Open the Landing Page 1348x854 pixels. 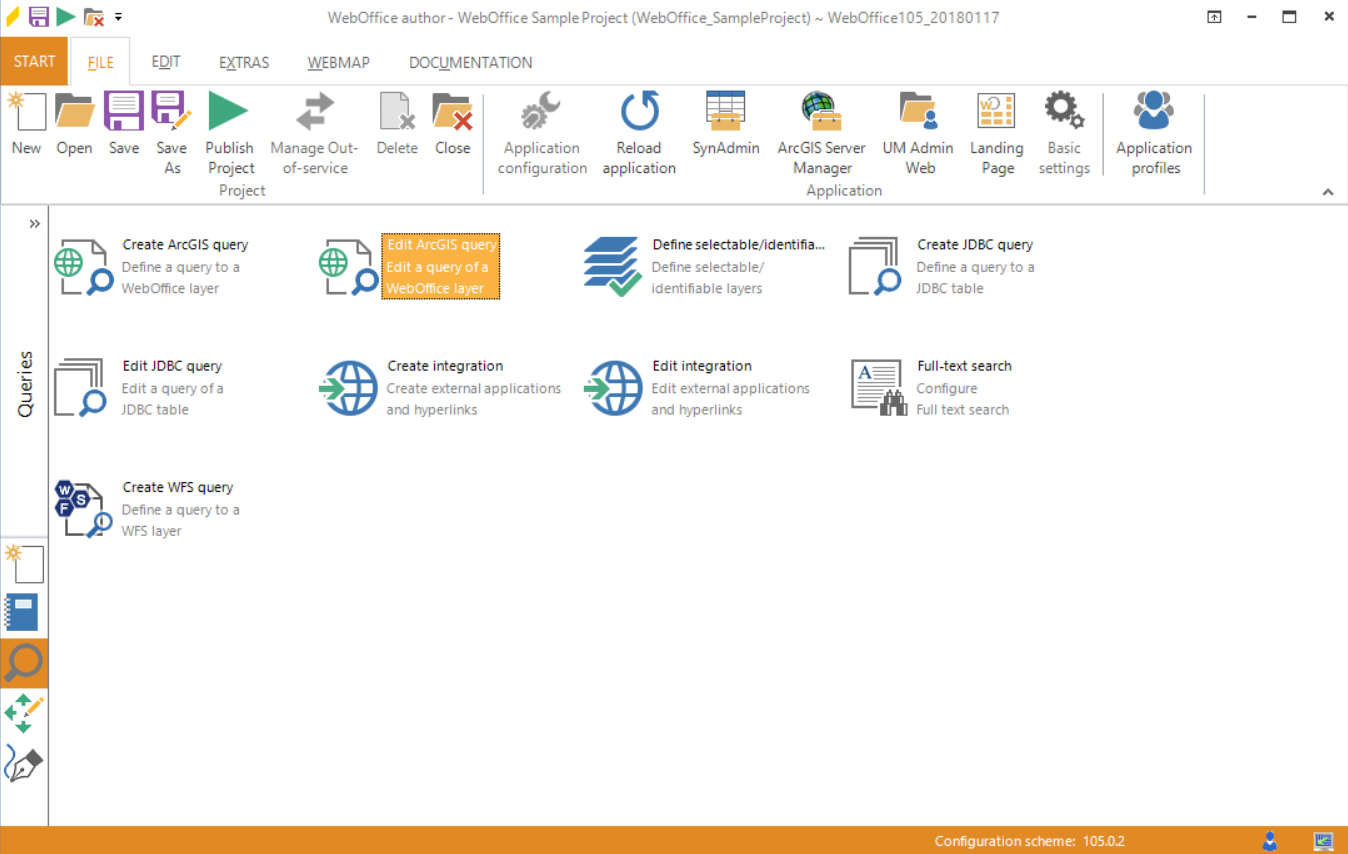996,111
